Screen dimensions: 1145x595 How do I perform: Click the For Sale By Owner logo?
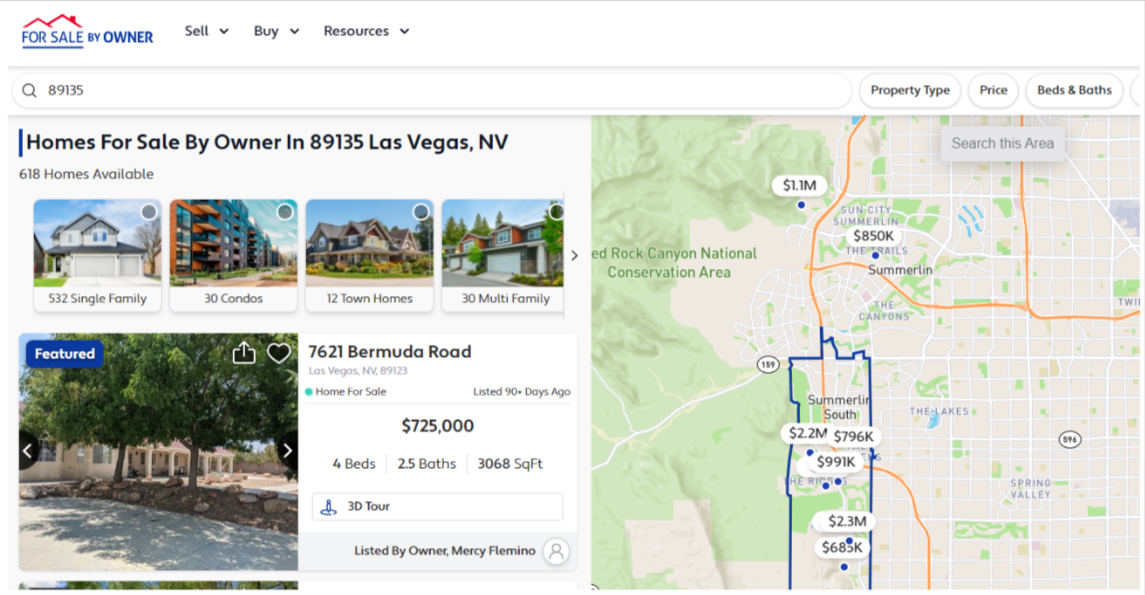tap(87, 32)
